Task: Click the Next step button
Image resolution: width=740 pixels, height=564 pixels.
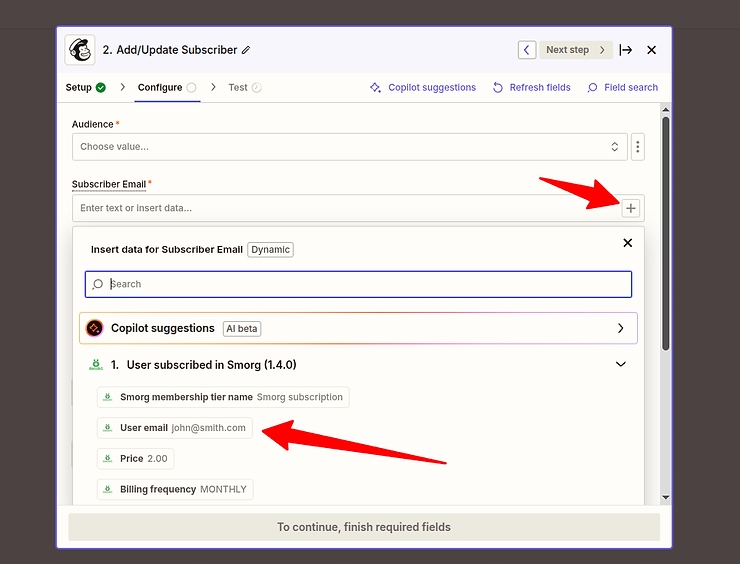Action: coord(575,50)
